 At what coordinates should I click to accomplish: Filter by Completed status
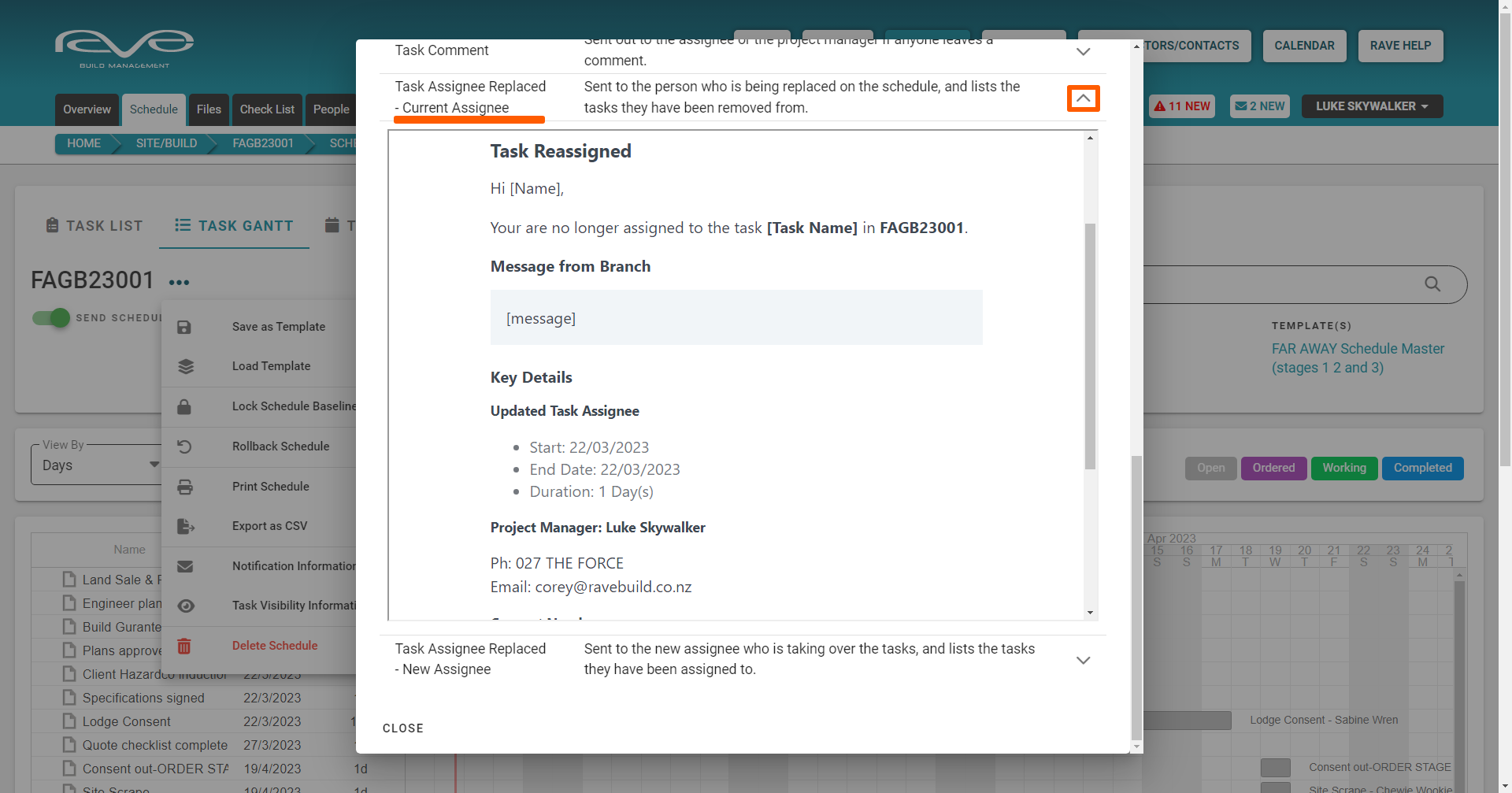coord(1423,468)
